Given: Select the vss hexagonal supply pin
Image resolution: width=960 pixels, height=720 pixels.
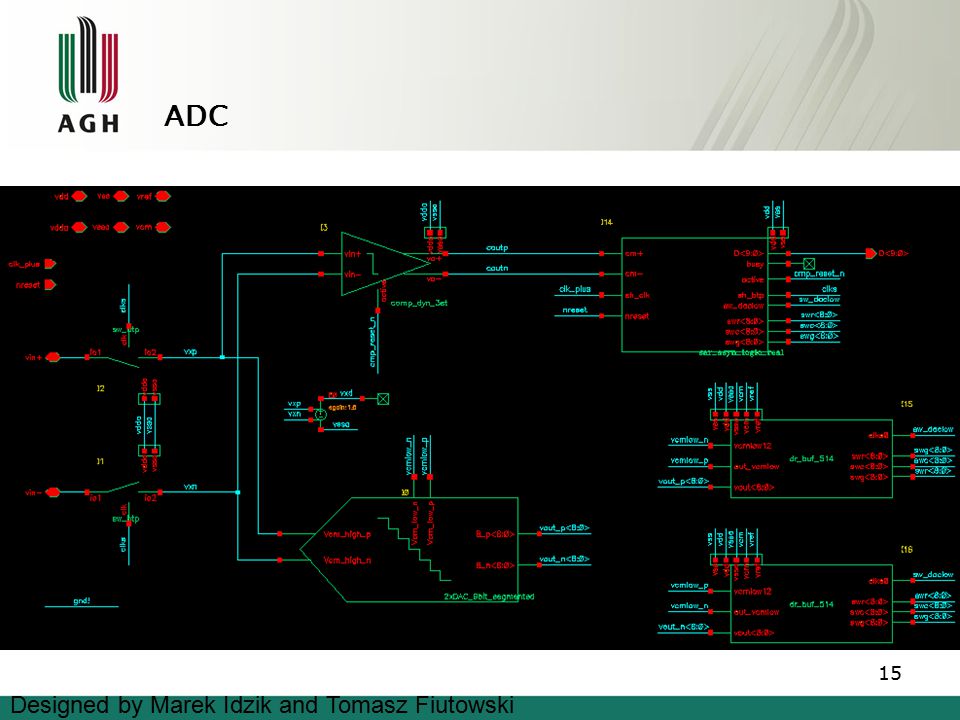Looking at the screenshot, I should [x=121, y=196].
